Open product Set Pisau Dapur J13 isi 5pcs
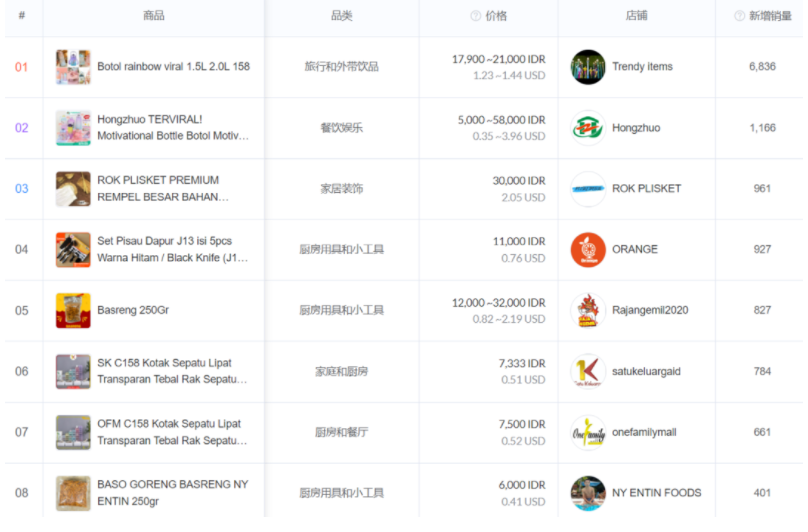 173,249
